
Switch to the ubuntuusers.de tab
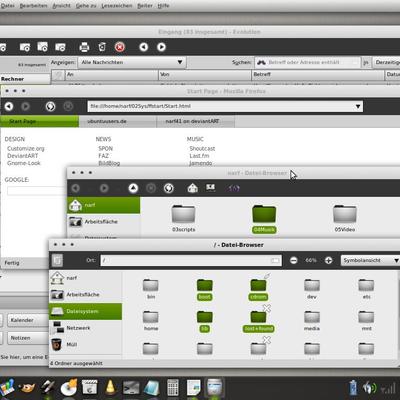click(117, 121)
